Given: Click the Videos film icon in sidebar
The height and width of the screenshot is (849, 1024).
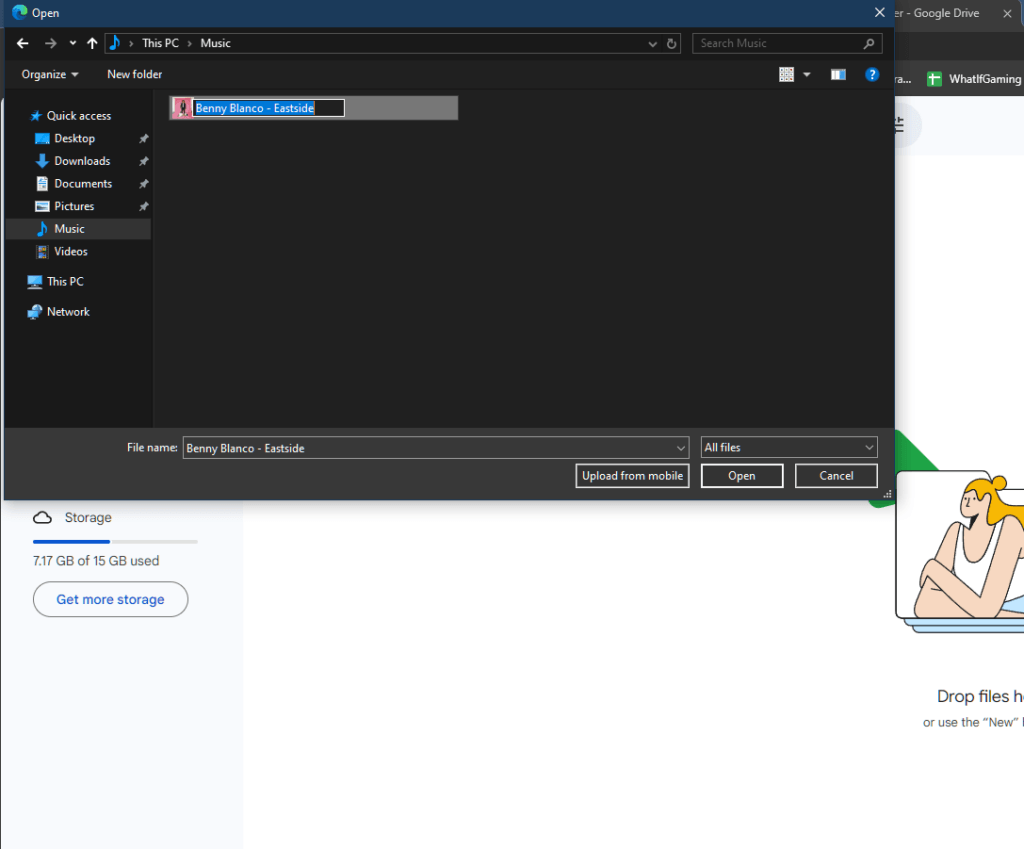Looking at the screenshot, I should click(x=42, y=251).
